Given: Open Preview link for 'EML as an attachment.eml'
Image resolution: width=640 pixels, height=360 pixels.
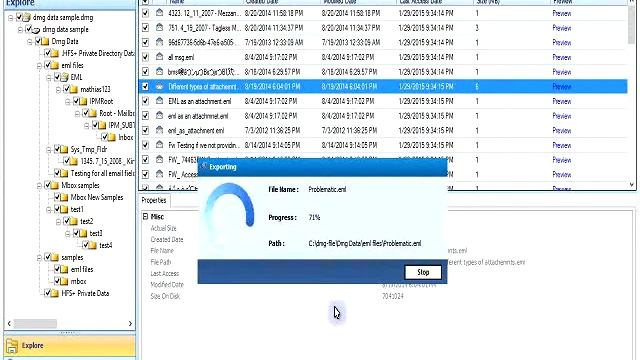Looking at the screenshot, I should coord(561,101).
